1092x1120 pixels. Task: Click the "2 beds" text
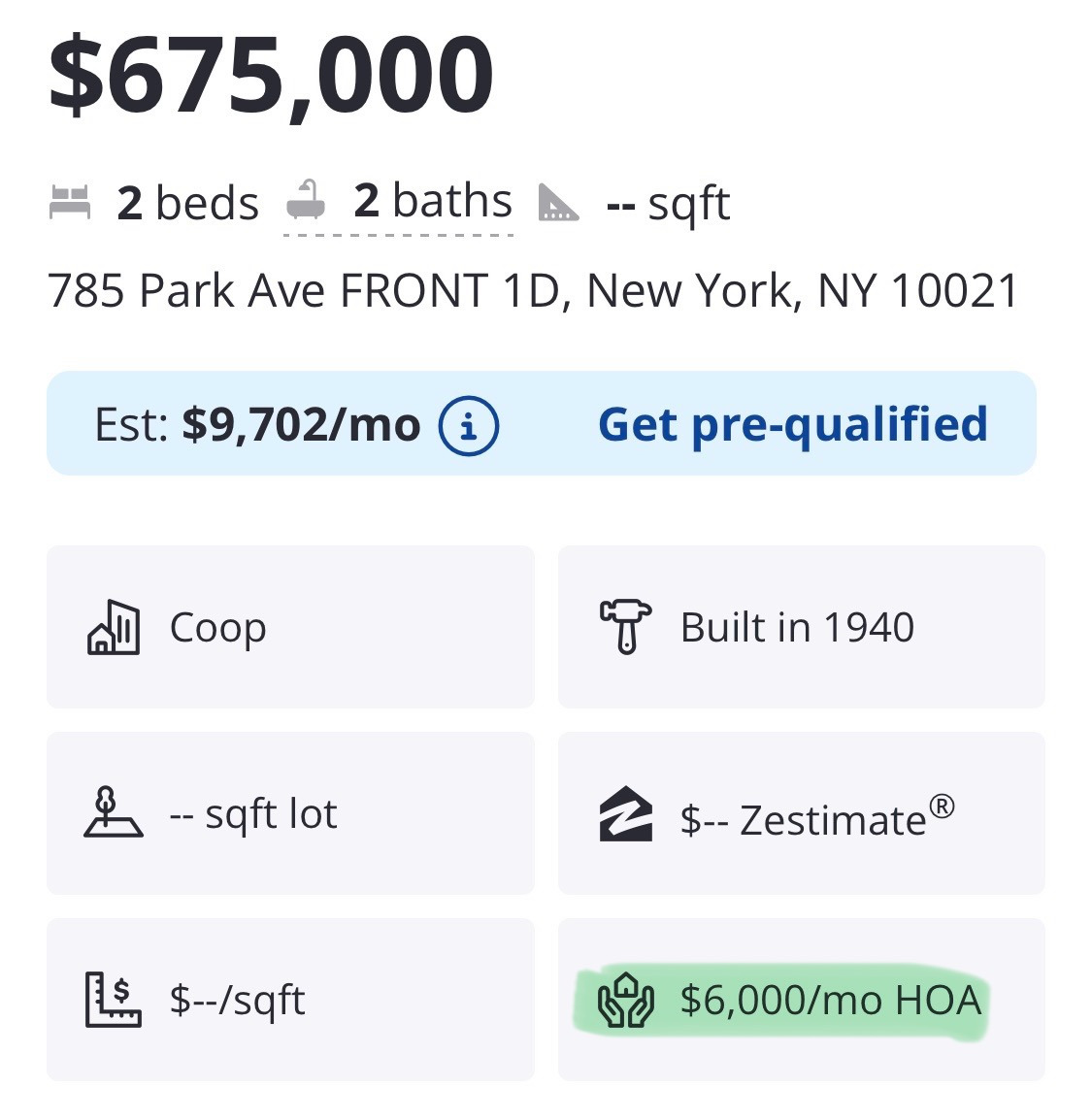(187, 203)
